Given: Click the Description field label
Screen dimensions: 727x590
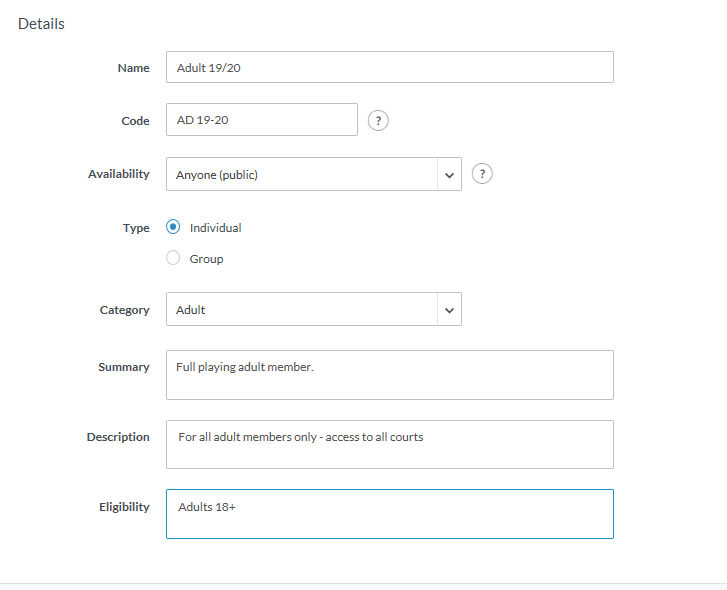Looking at the screenshot, I should click(118, 437).
